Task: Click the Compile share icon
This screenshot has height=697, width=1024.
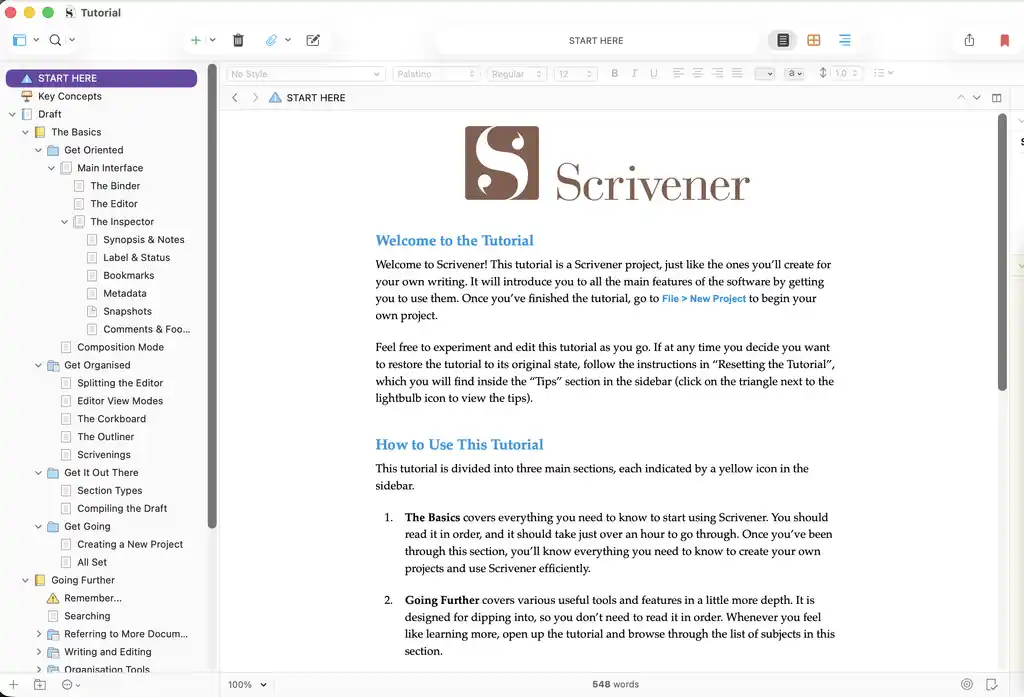Action: click(x=969, y=40)
